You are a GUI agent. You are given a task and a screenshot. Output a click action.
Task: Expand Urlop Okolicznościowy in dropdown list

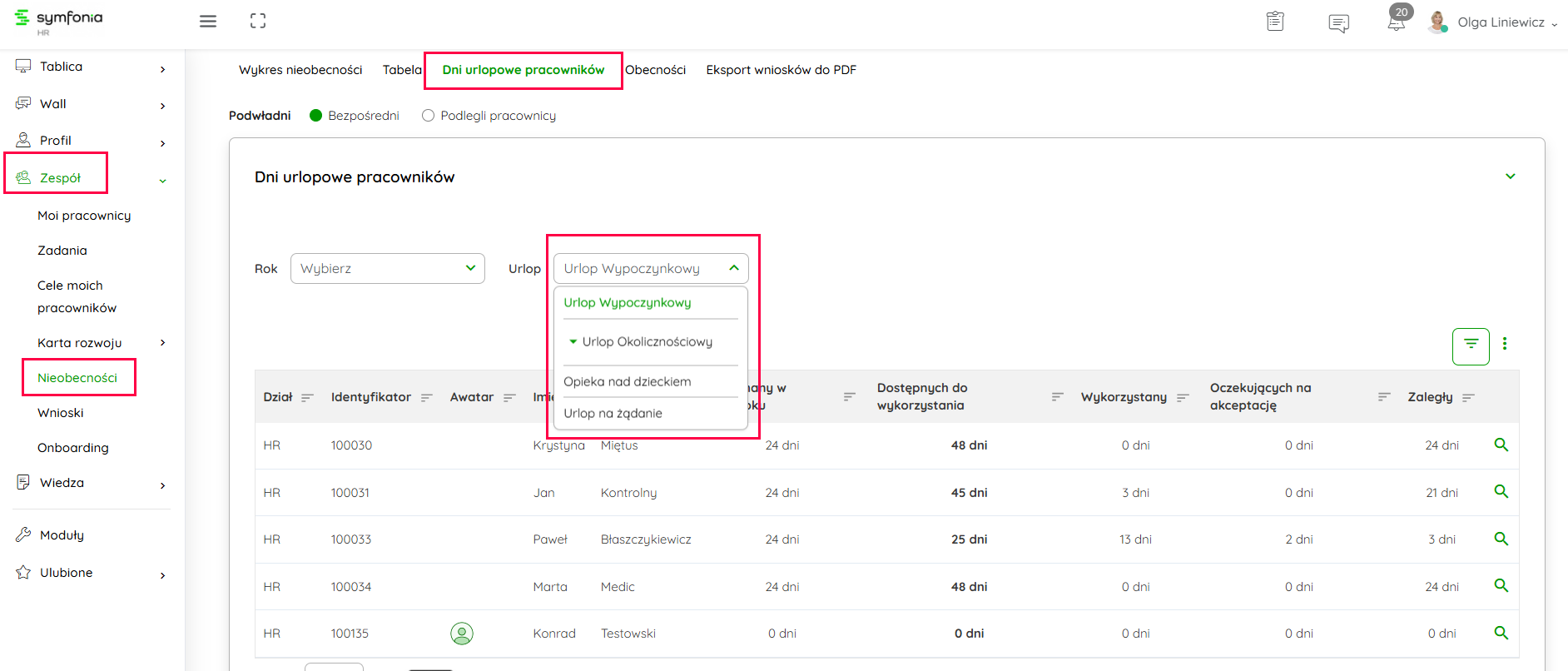(573, 342)
